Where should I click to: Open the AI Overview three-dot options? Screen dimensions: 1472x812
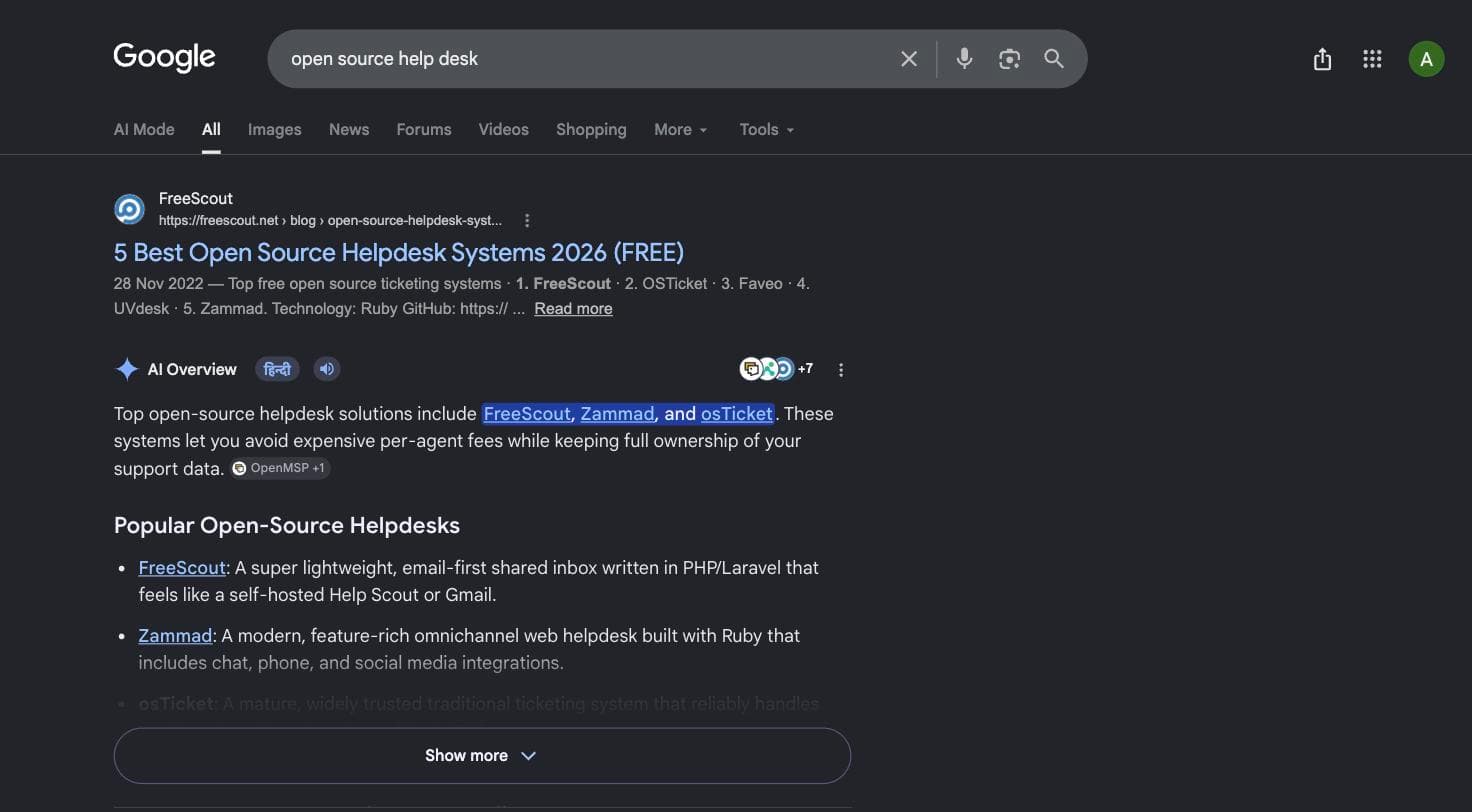[x=841, y=370]
